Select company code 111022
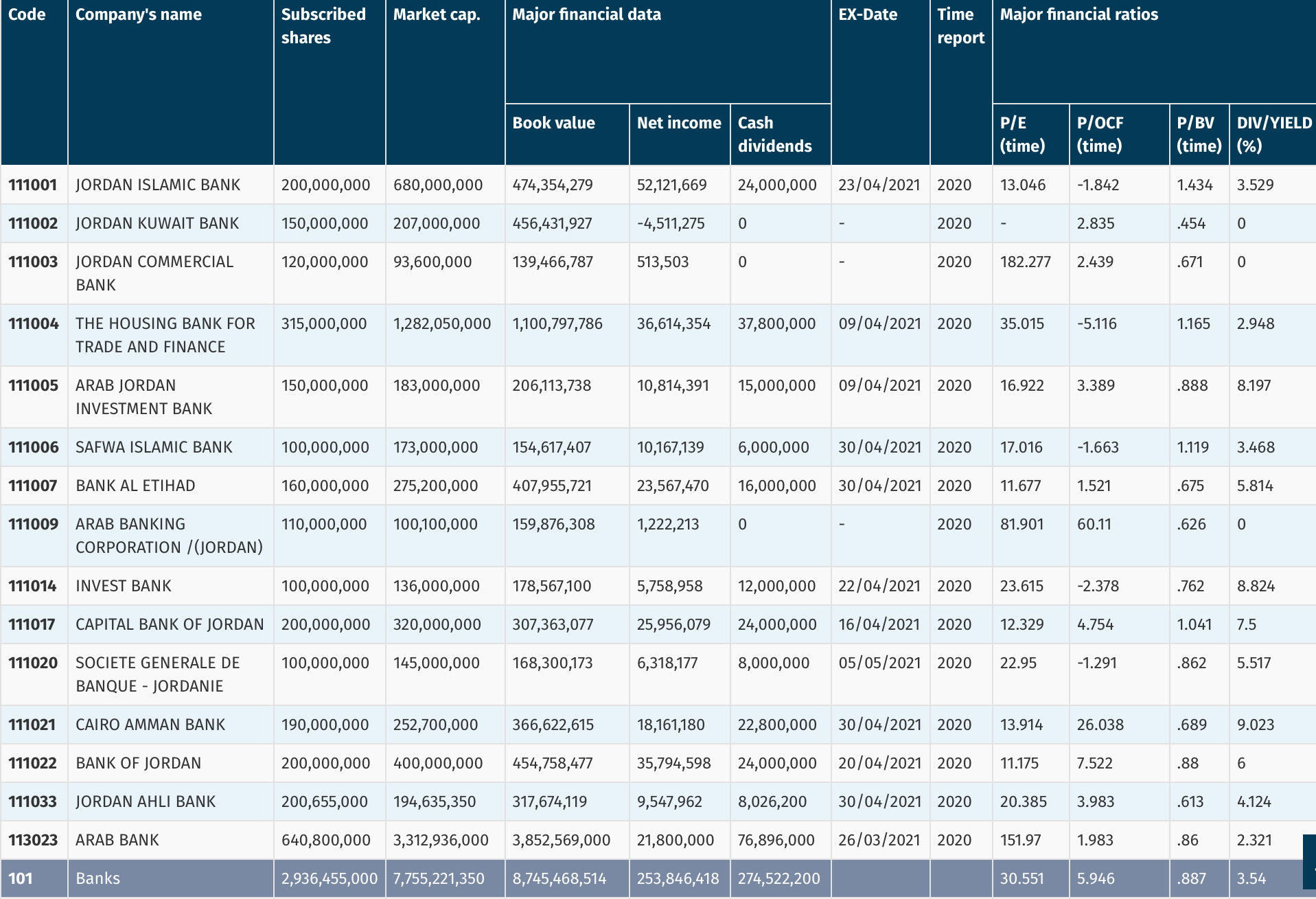Screen dimensions: 1316x899 coord(32,763)
